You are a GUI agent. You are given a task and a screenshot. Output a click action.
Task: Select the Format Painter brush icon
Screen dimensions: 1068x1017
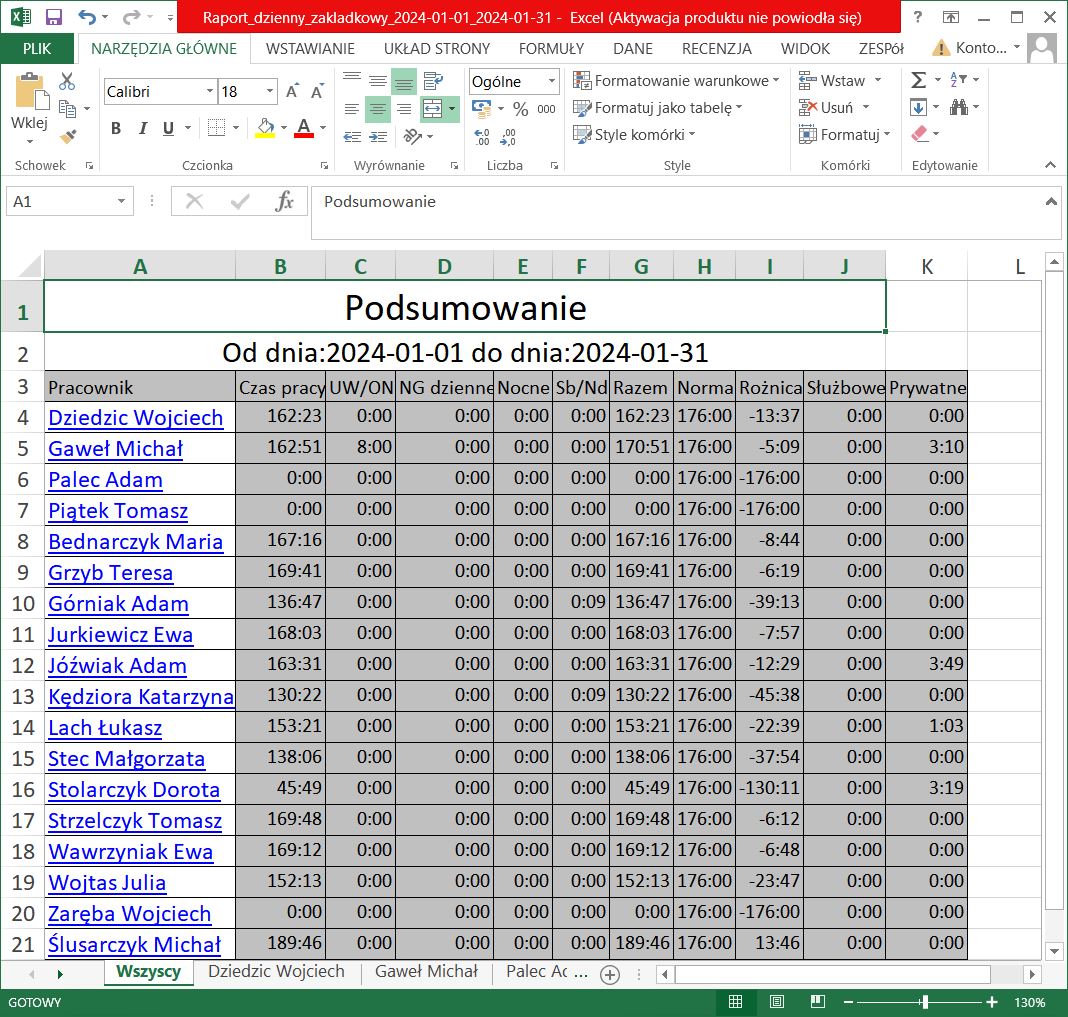67,136
